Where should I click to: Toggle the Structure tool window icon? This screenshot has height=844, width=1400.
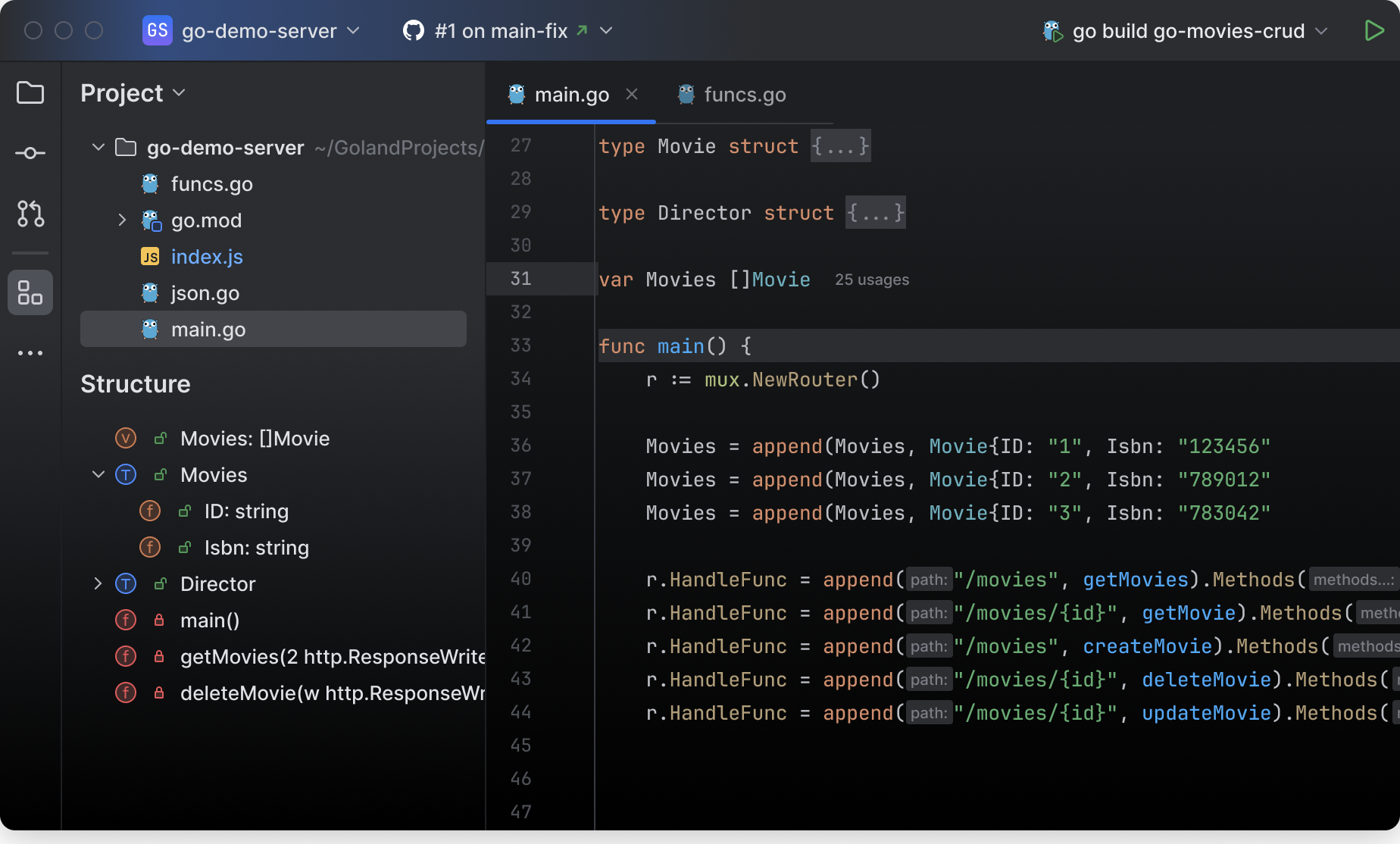click(30, 292)
